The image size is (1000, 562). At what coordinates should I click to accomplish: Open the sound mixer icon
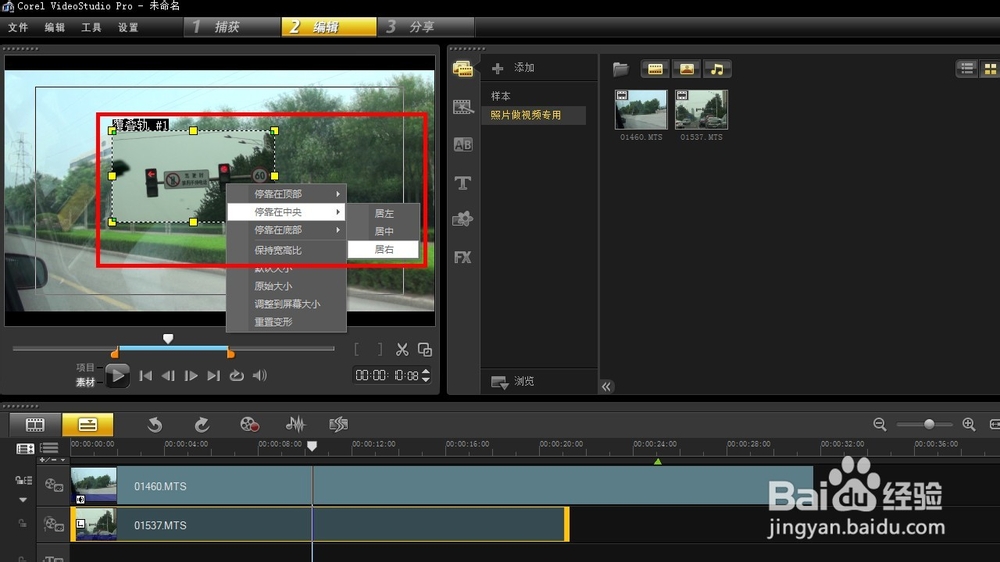coord(295,424)
